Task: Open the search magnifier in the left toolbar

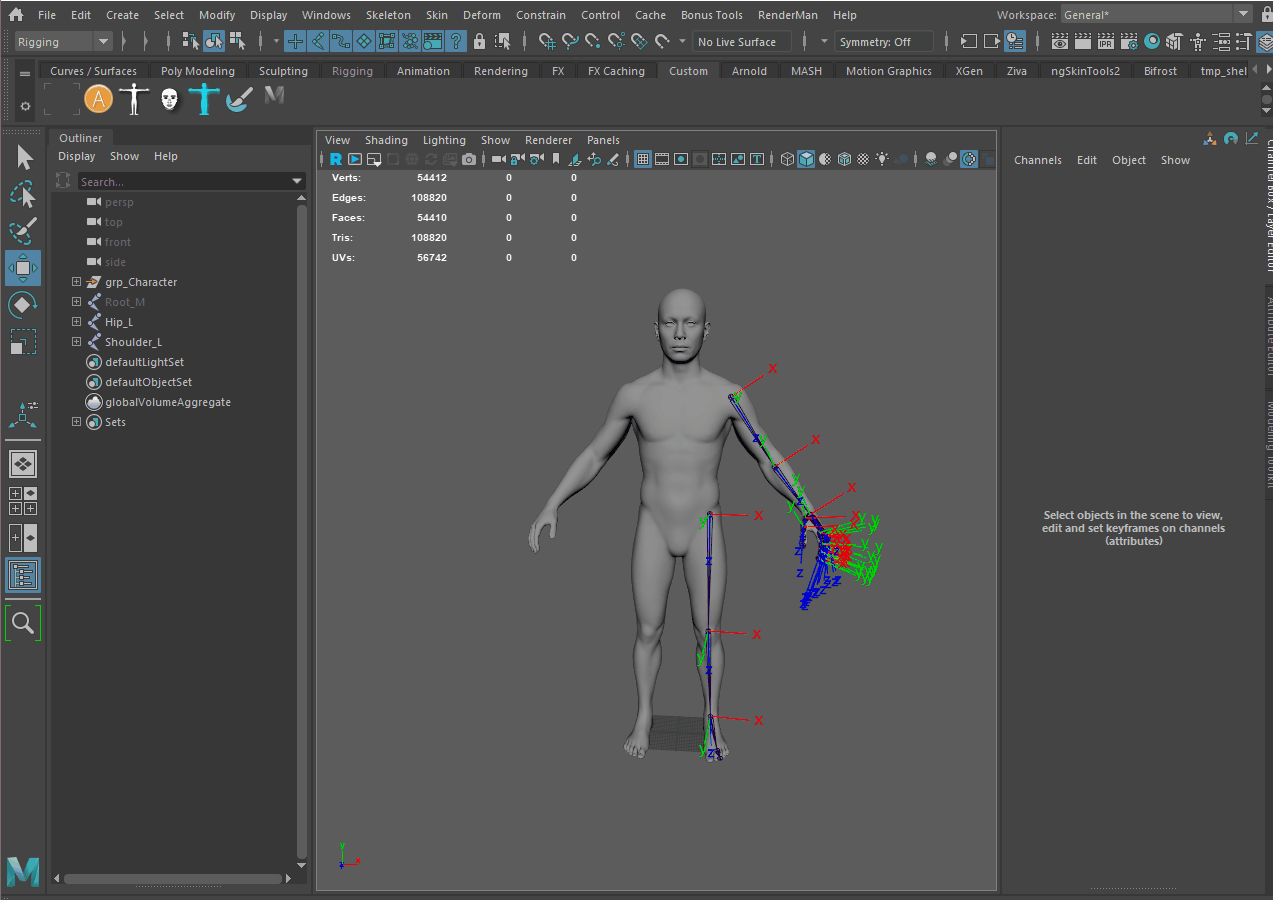Action: tap(23, 623)
